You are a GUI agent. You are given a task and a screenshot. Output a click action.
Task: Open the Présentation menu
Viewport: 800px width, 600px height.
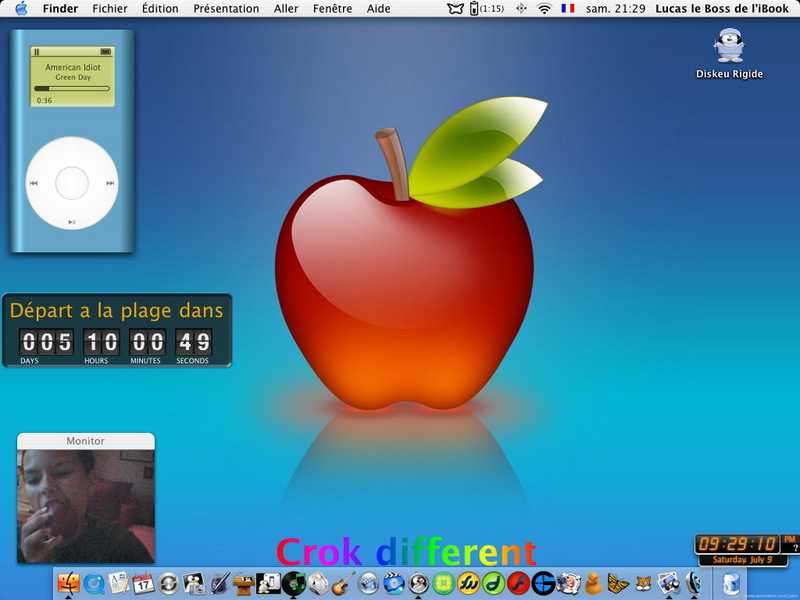tap(226, 9)
